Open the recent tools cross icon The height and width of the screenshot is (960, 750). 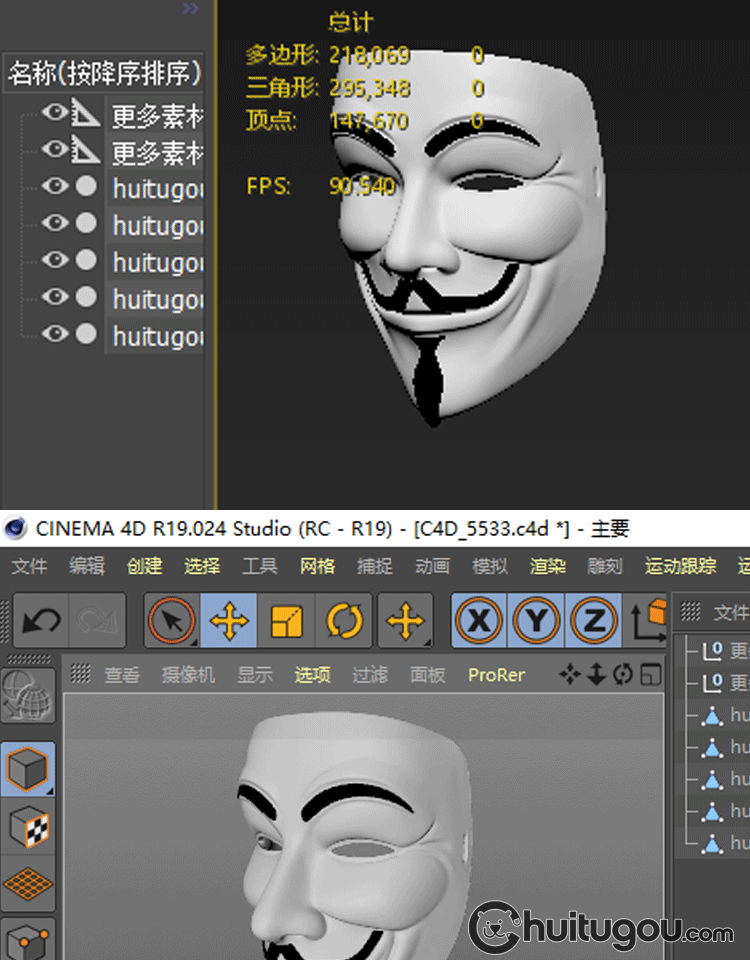coord(405,621)
